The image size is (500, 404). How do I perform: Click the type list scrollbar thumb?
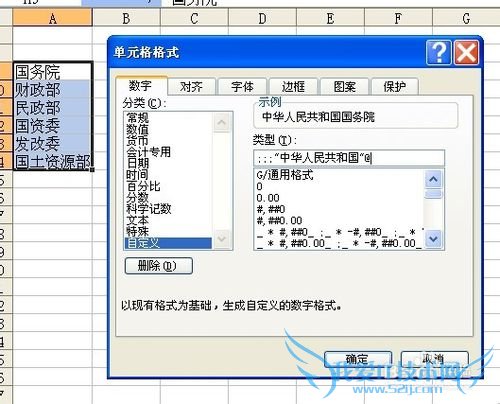pos(433,194)
